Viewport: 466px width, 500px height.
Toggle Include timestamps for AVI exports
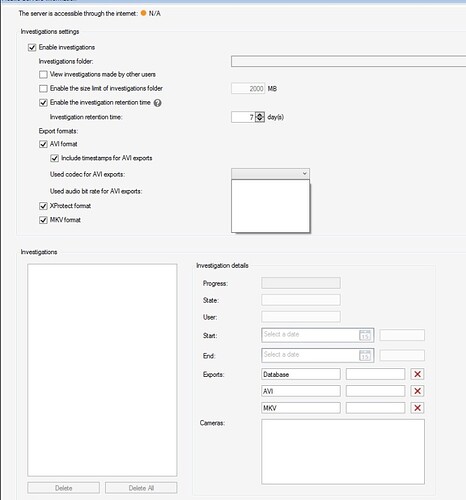pos(54,158)
